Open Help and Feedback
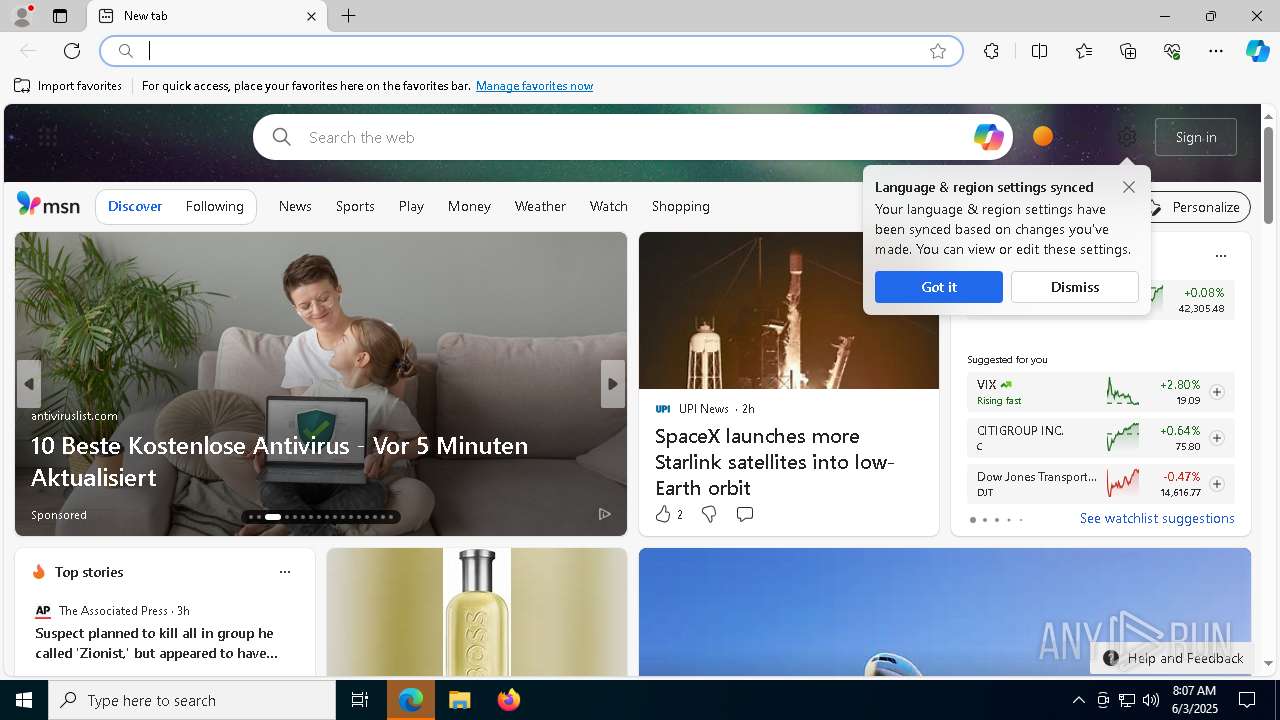 click(1173, 658)
